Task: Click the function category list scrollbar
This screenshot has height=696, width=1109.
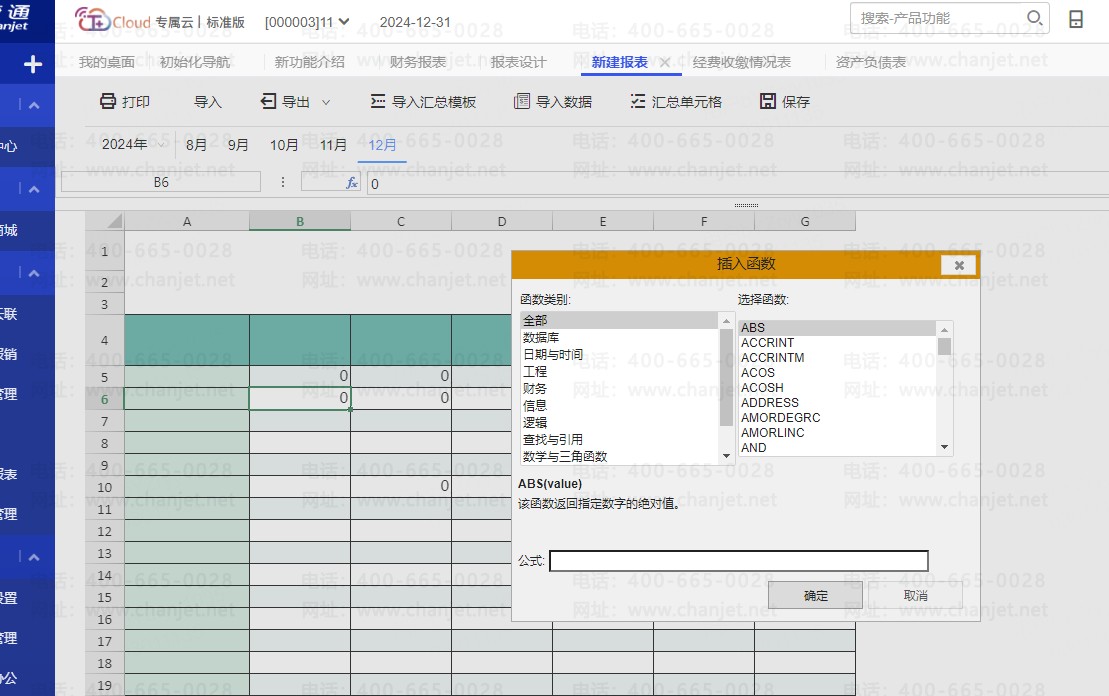Action: pyautogui.click(x=727, y=380)
